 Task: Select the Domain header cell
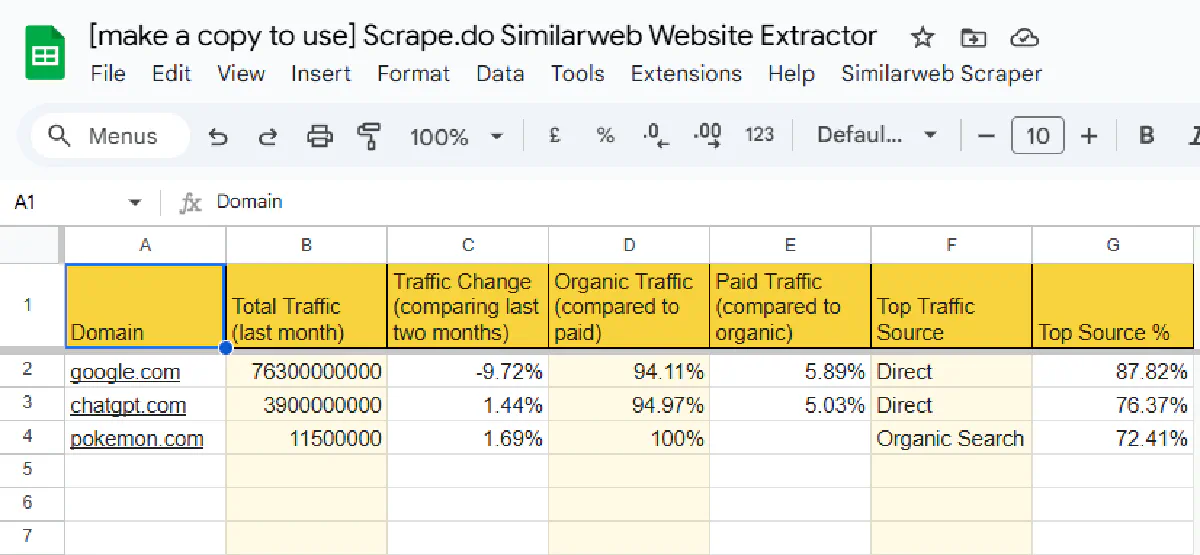(146, 306)
